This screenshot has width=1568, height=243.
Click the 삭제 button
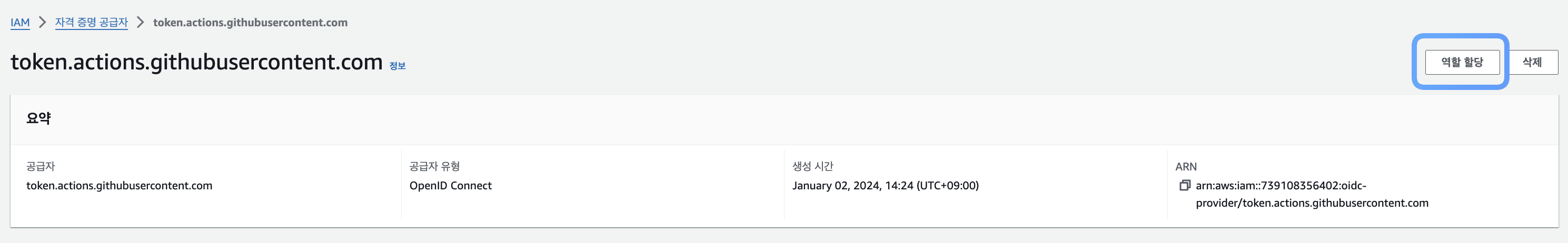[1532, 62]
